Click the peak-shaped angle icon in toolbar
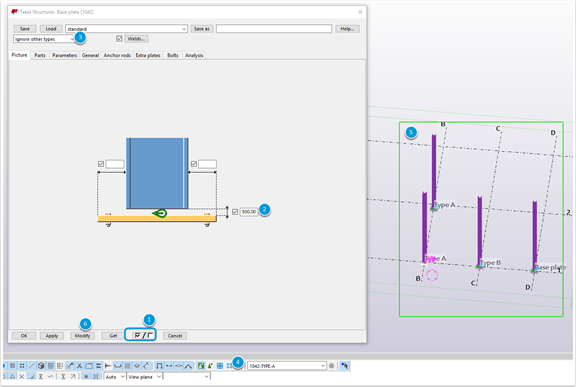The height and width of the screenshot is (387, 576). click(188, 366)
